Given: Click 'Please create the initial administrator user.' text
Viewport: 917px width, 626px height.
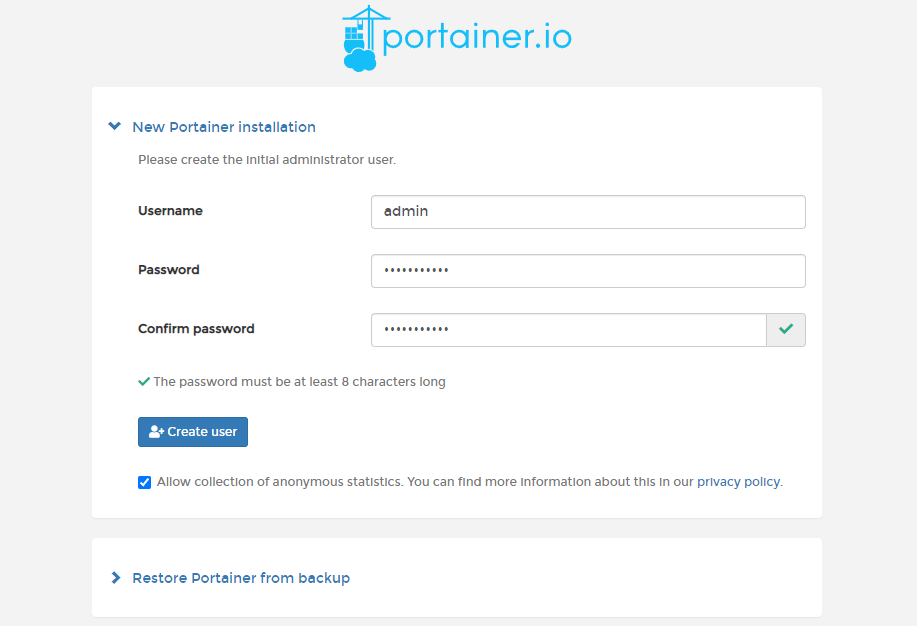Looking at the screenshot, I should [x=267, y=160].
